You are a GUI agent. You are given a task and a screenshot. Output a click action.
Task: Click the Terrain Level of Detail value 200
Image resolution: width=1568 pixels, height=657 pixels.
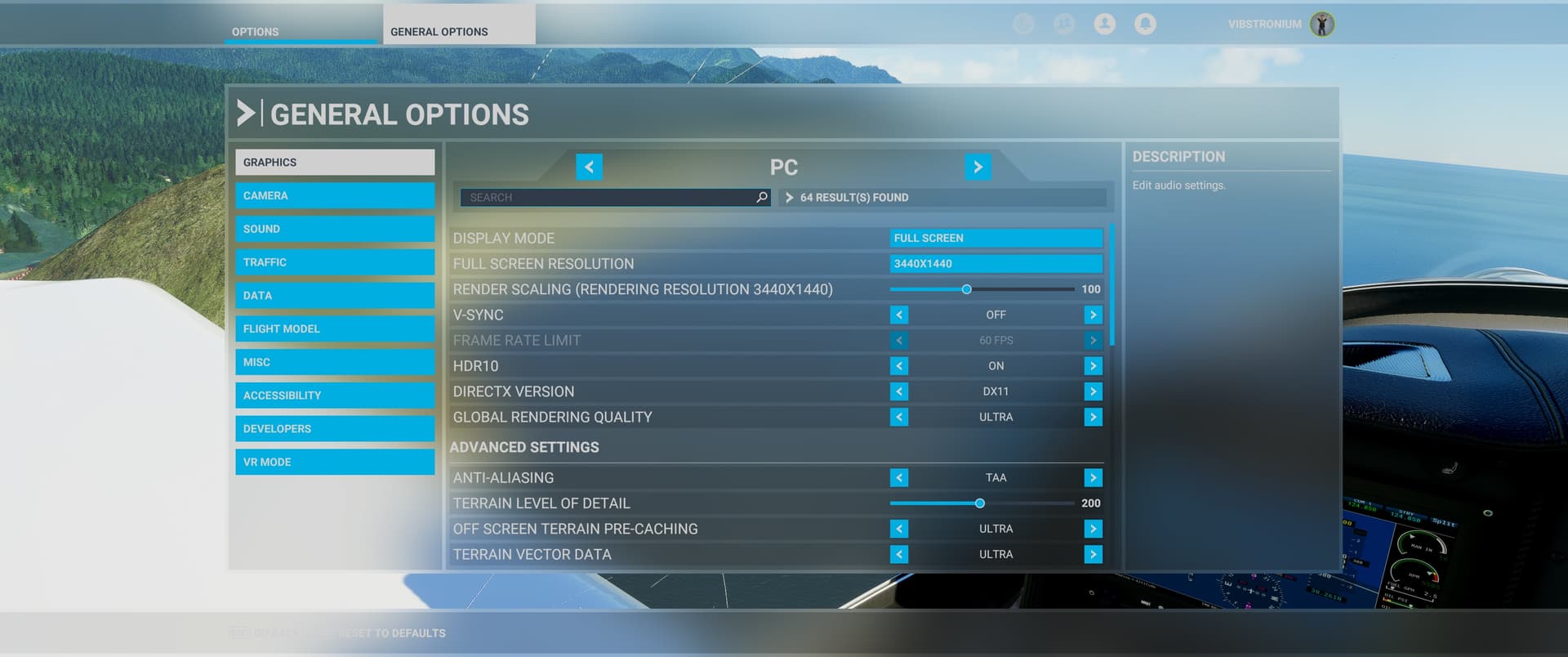[1091, 503]
